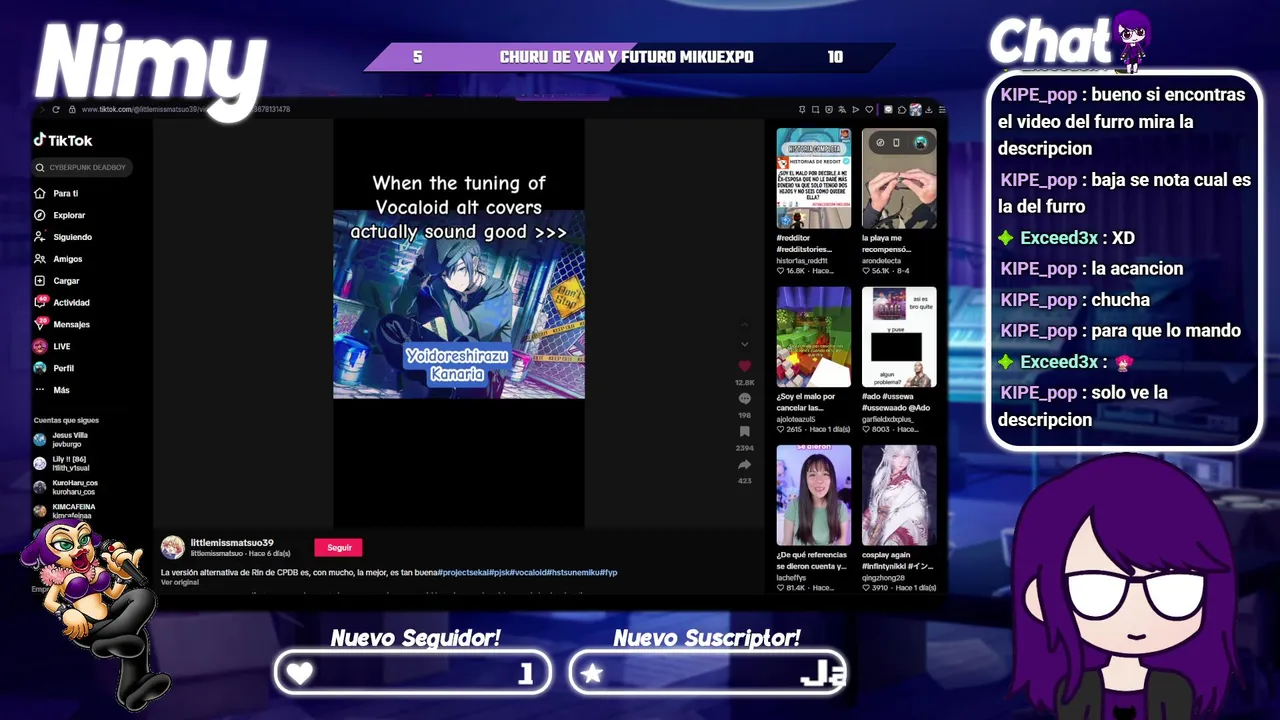1280x720 pixels.
Task: Open the Amigos section
Action: point(58,259)
